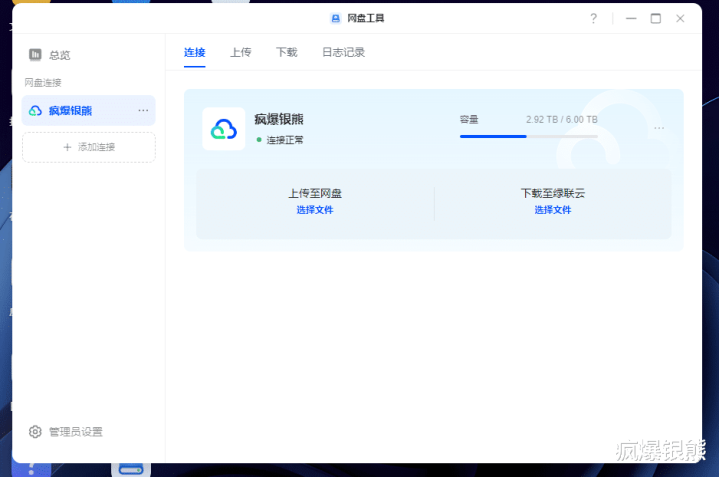Image resolution: width=719 pixels, height=477 pixels.
Task: Click the 疯爆银熊 connection name on card
Action: click(279, 119)
